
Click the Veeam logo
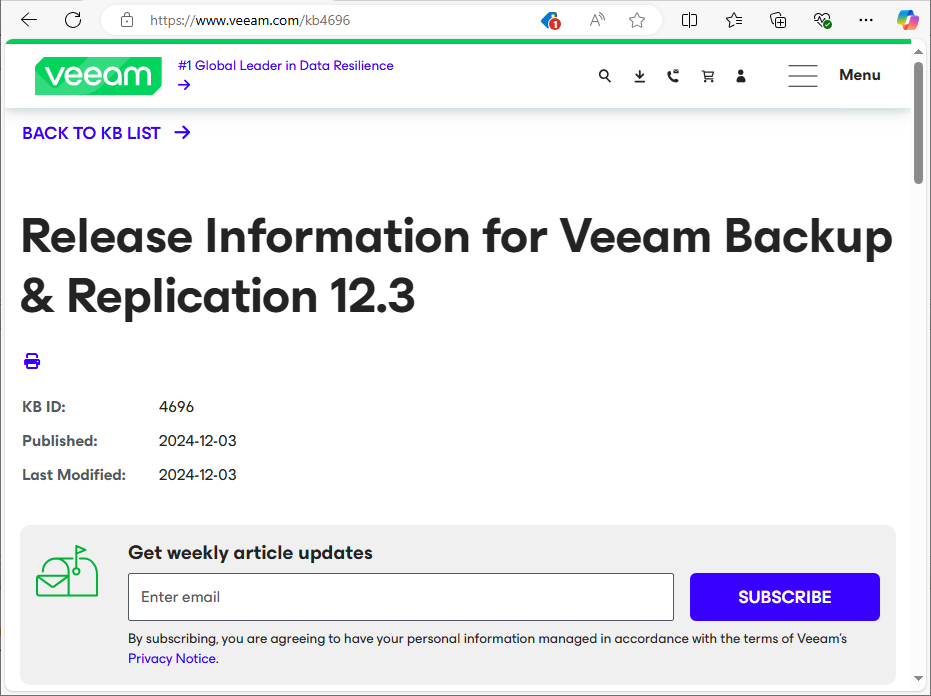pyautogui.click(x=99, y=75)
